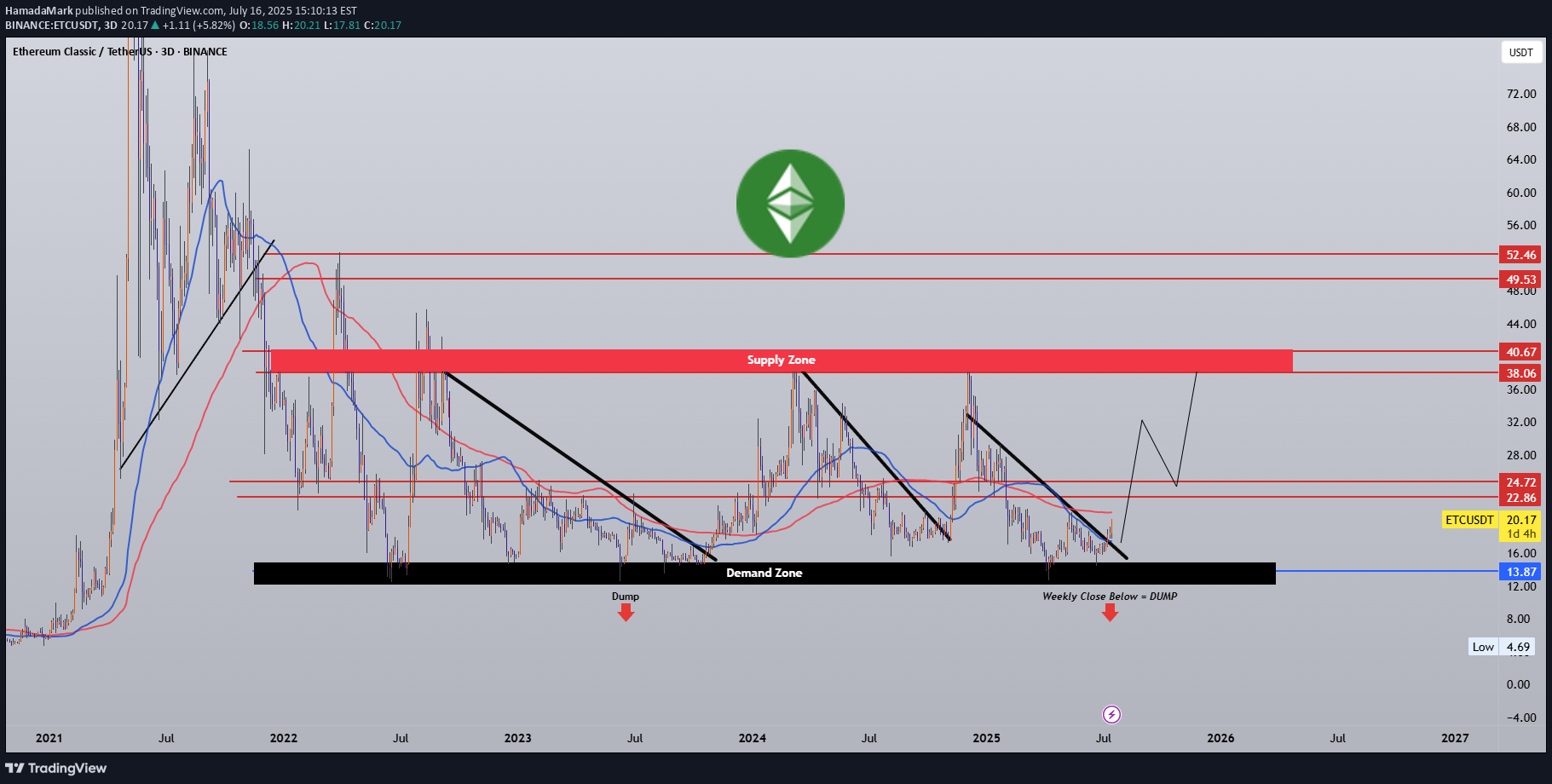Viewport: 1552px width, 784px height.
Task: Click the yellow ETCUSDT symbol tag
Action: [x=1469, y=520]
